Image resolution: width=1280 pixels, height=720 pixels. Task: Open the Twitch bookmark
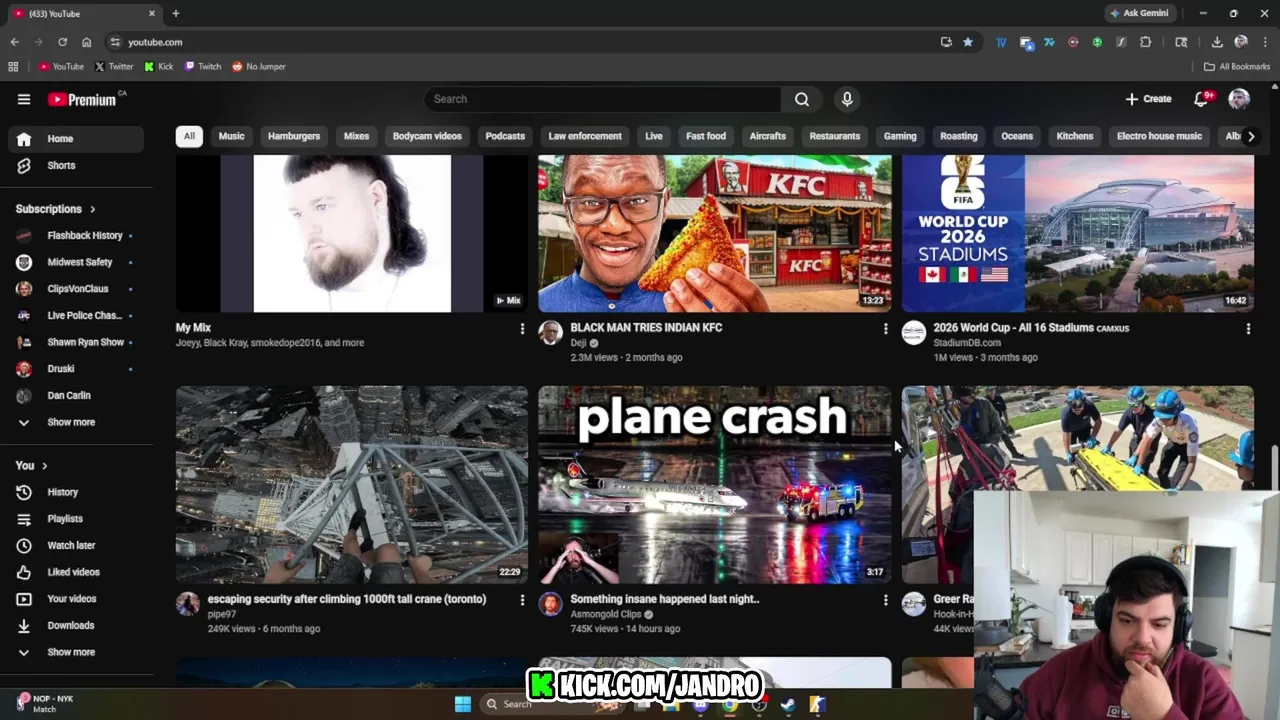[203, 67]
